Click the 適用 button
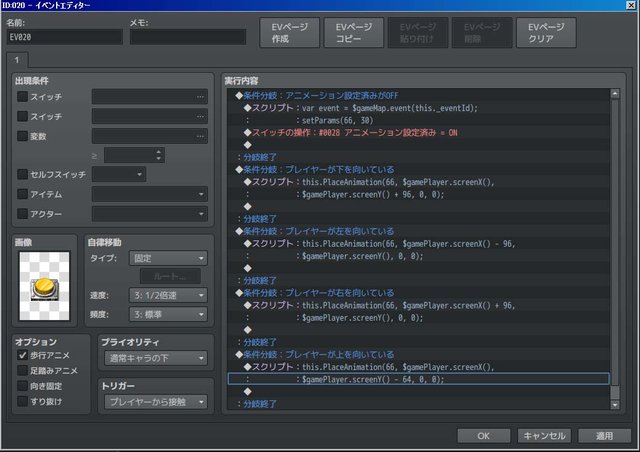 (604, 436)
